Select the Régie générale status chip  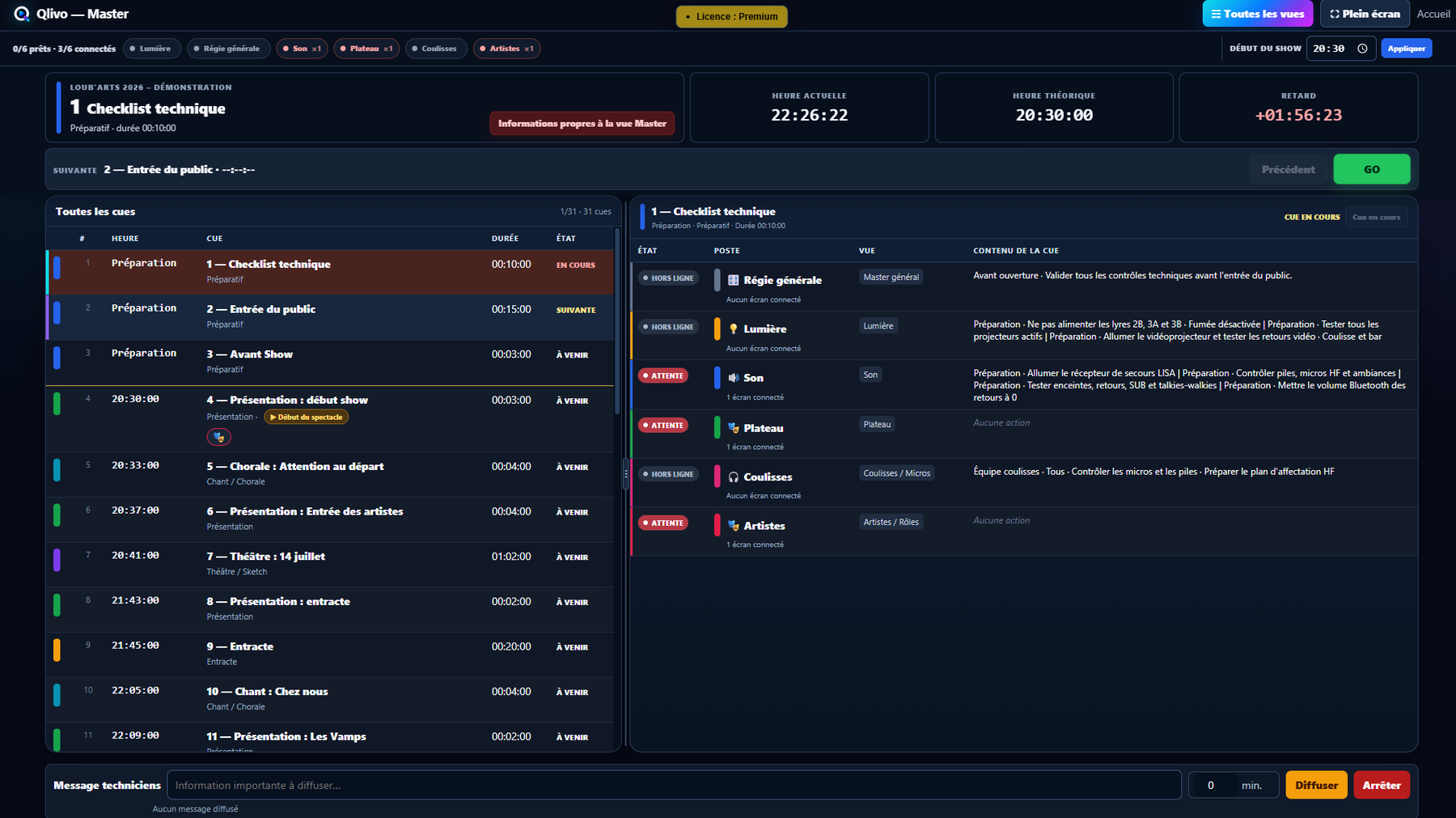point(227,49)
